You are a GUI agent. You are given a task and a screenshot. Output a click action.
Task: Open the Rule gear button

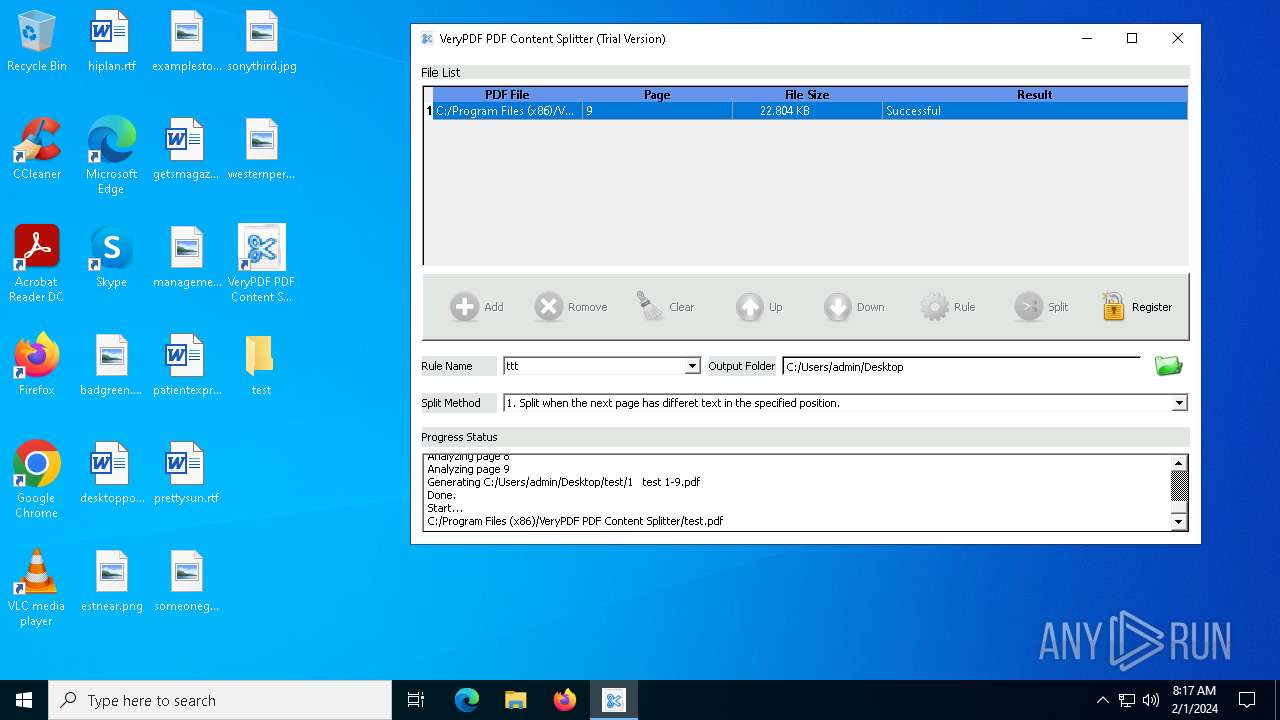[x=947, y=307]
